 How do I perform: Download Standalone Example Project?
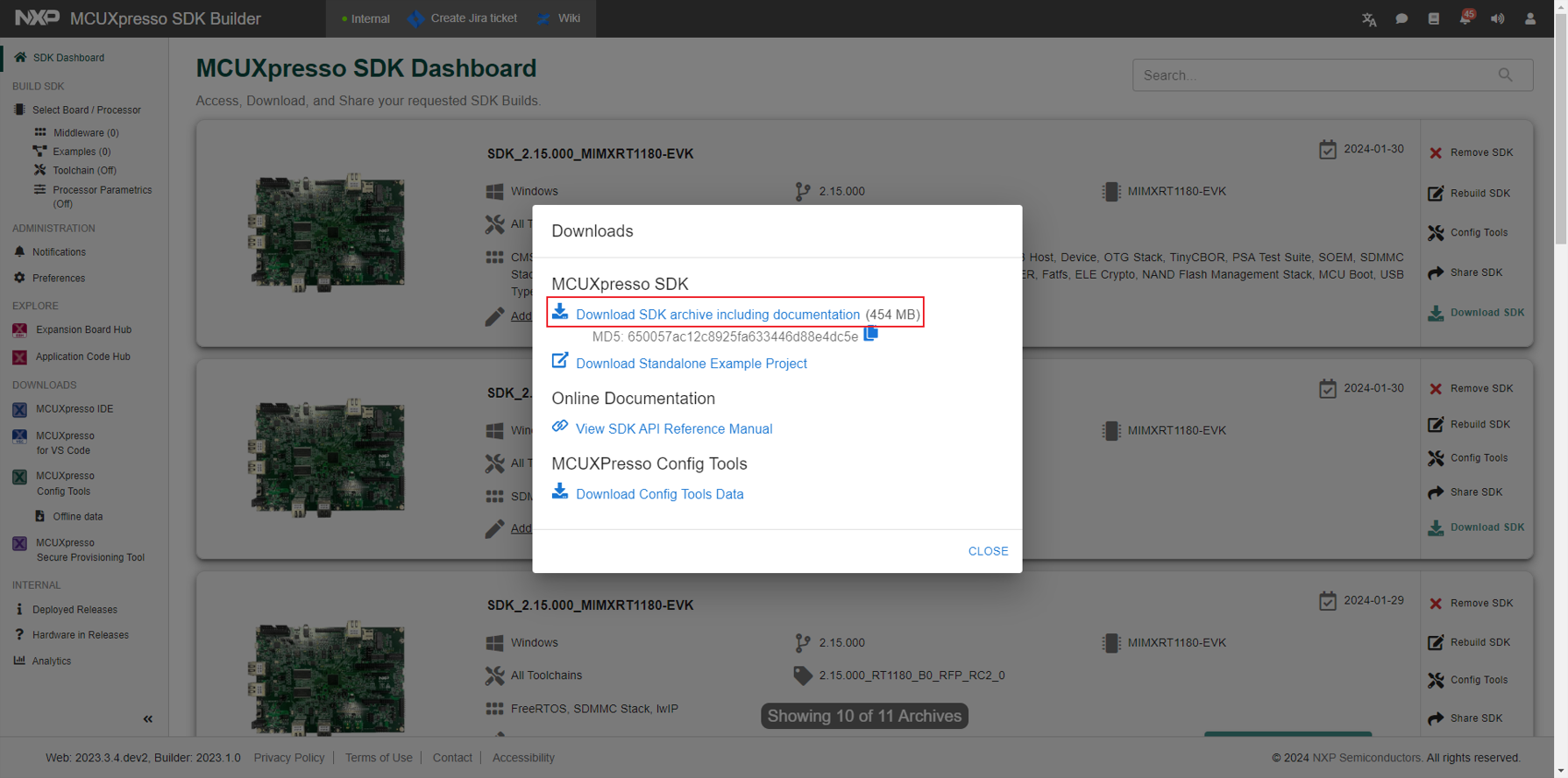coord(691,364)
